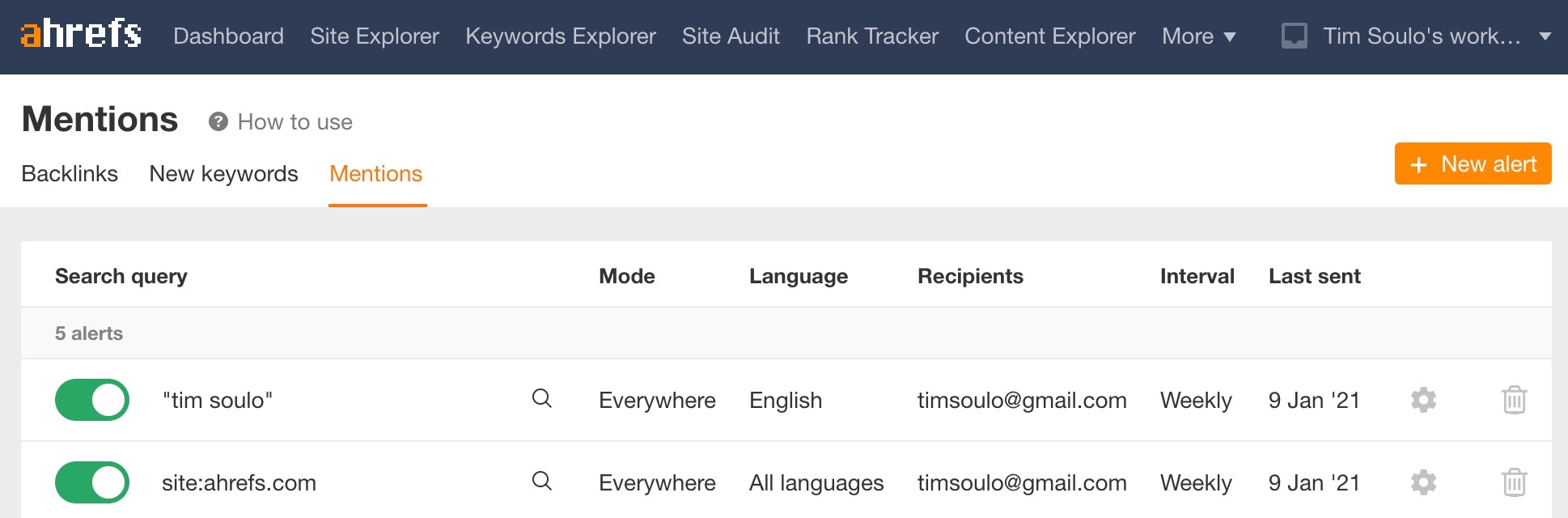Click the How to use question icon
Viewport: 1568px width, 518px height.
[218, 121]
